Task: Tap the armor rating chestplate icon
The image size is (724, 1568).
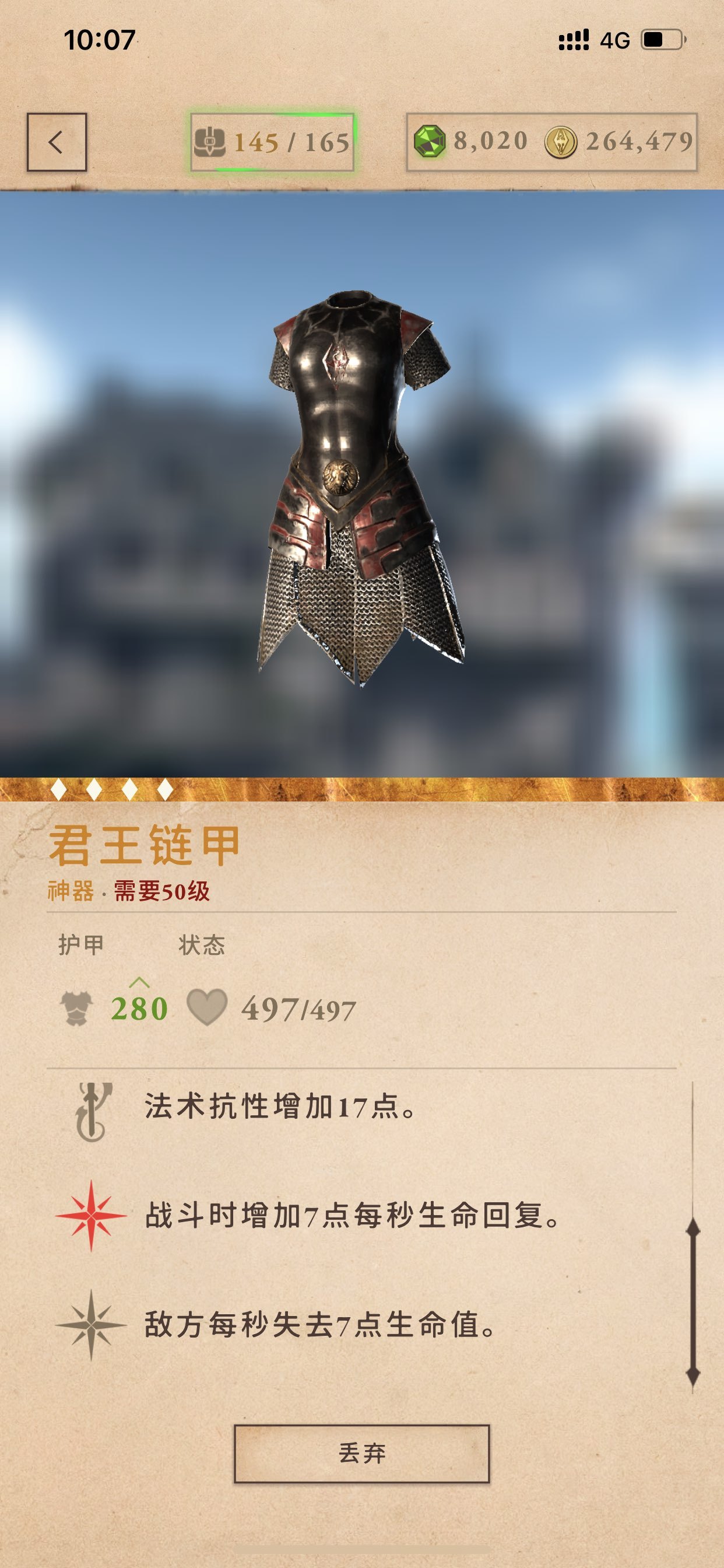Action: coord(77,1009)
